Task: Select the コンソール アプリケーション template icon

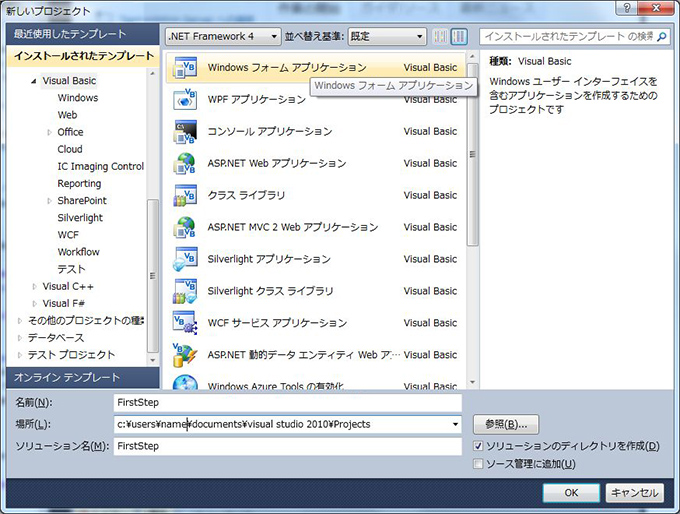Action: coord(185,131)
